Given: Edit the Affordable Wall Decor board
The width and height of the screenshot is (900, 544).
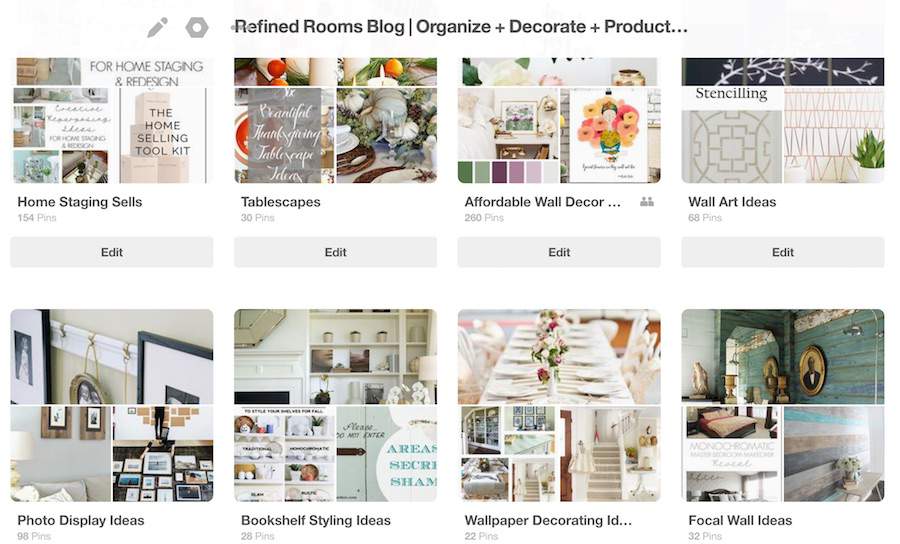Looking at the screenshot, I should (559, 252).
